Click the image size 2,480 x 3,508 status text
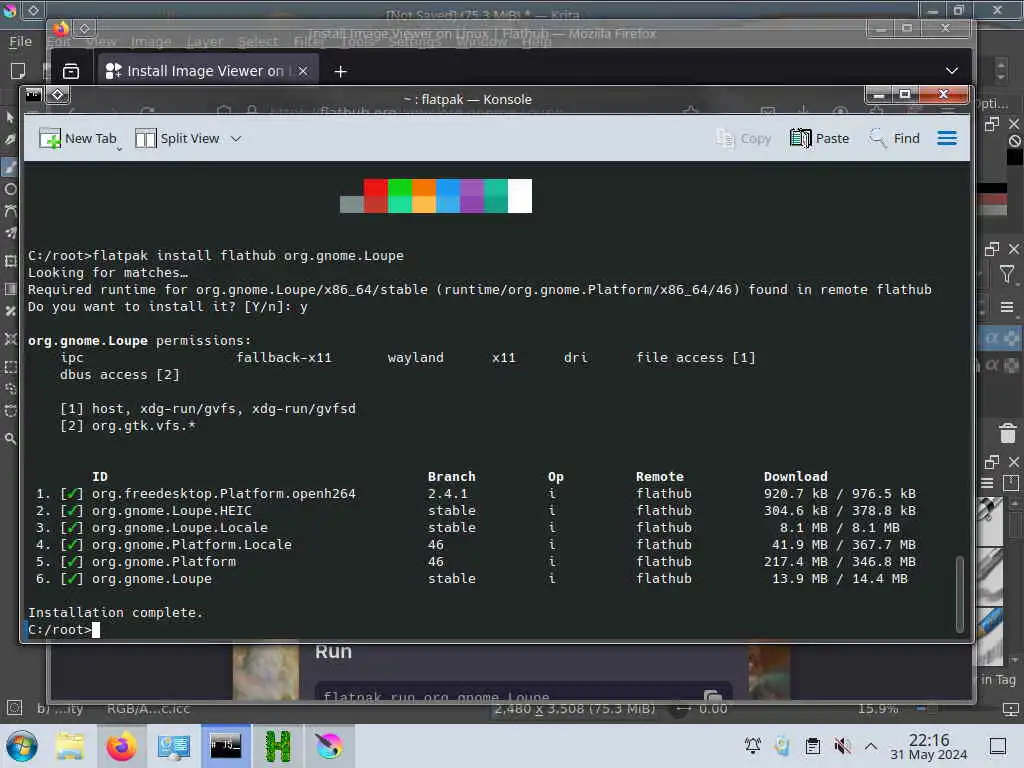 tap(575, 709)
